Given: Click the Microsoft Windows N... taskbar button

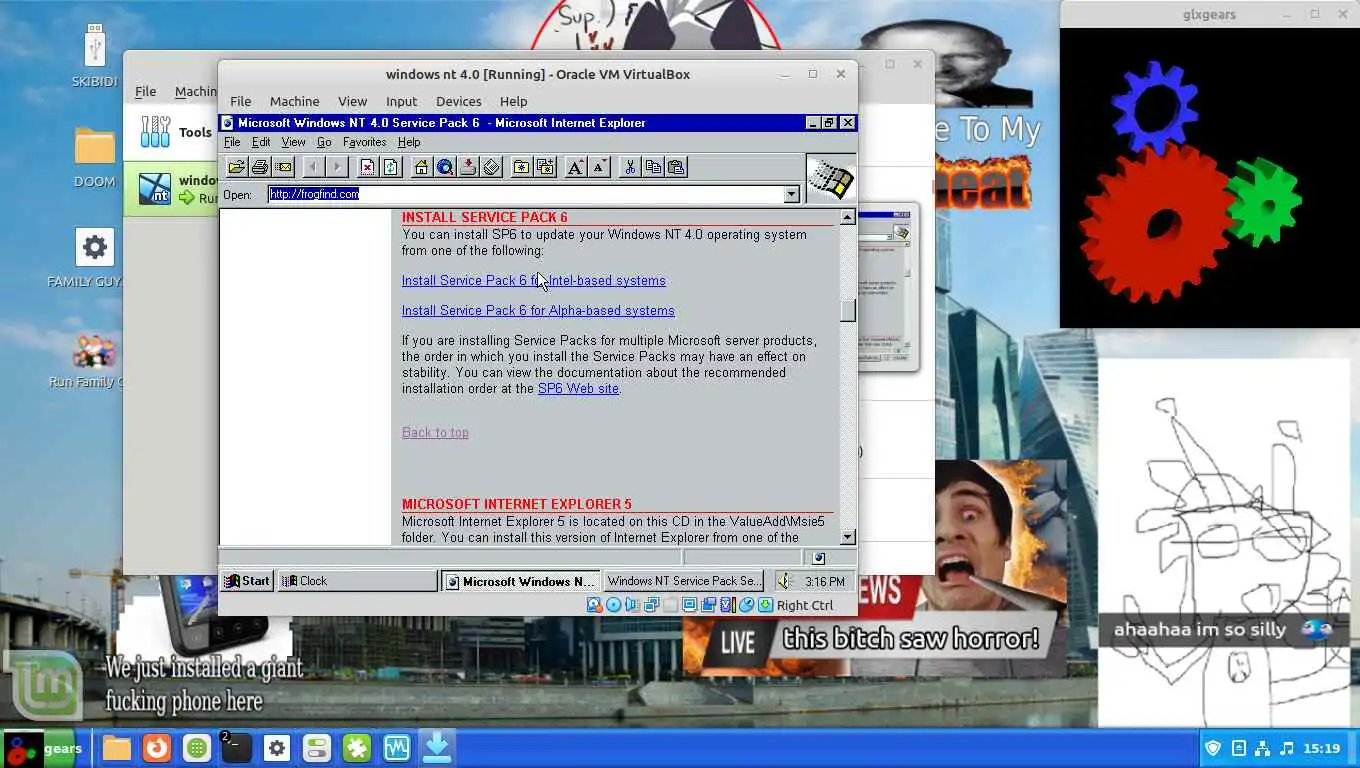Looking at the screenshot, I should 521,581.
